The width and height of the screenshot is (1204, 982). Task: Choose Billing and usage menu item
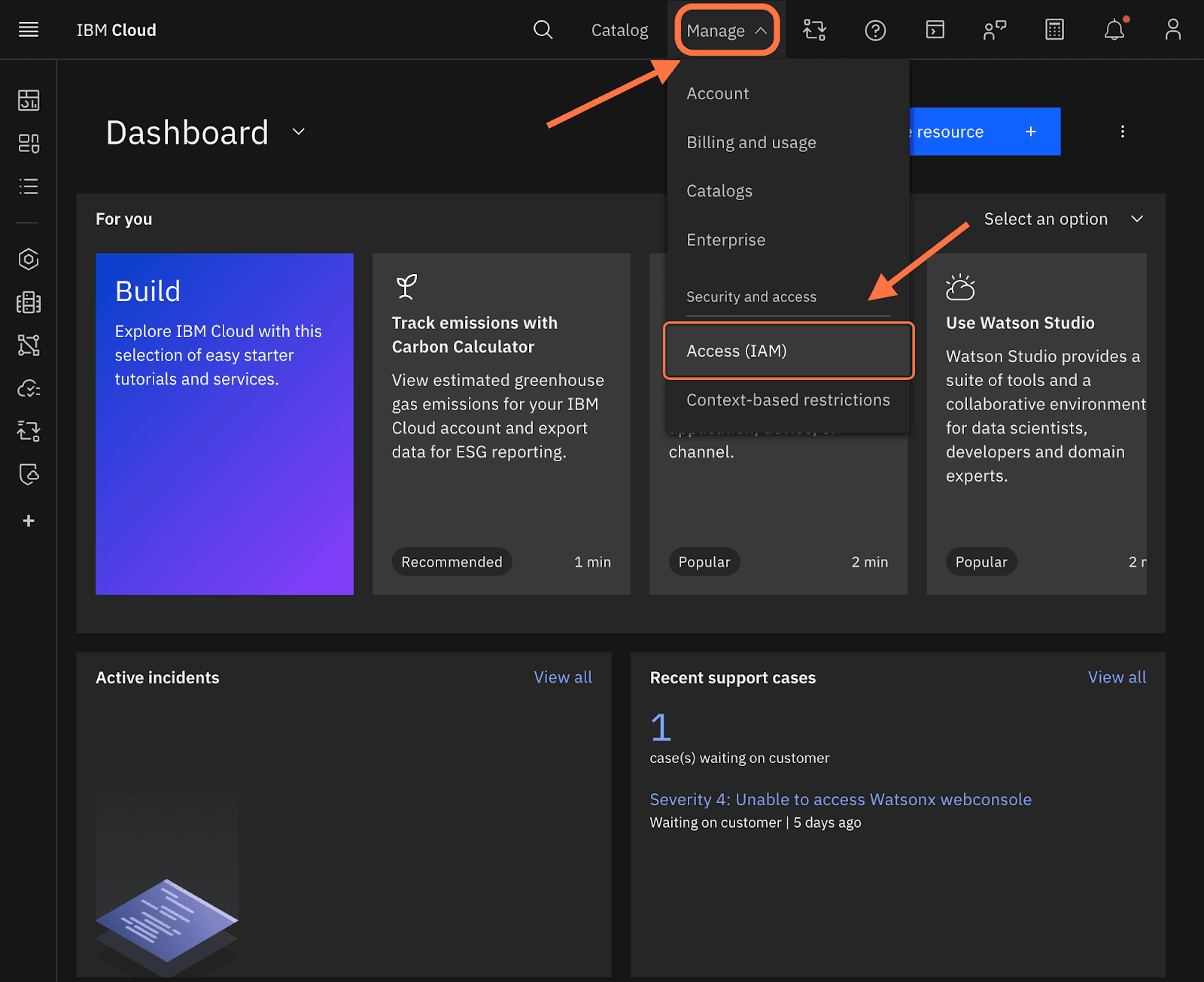pos(751,142)
